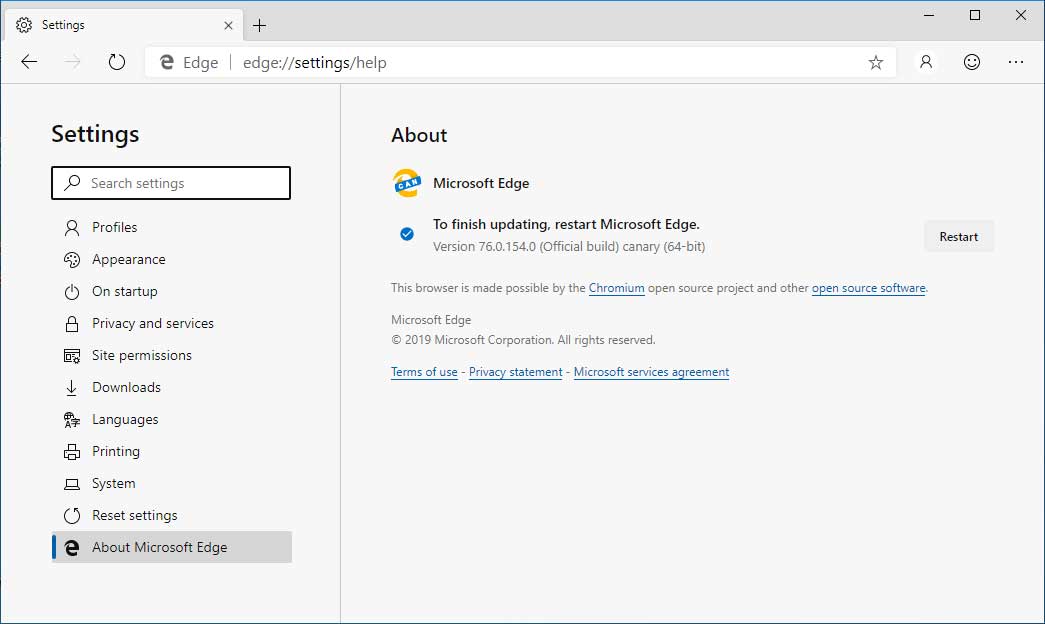Screen dimensions: 1045x624
Task: Click the Settings tab gear icon
Action: 24,25
